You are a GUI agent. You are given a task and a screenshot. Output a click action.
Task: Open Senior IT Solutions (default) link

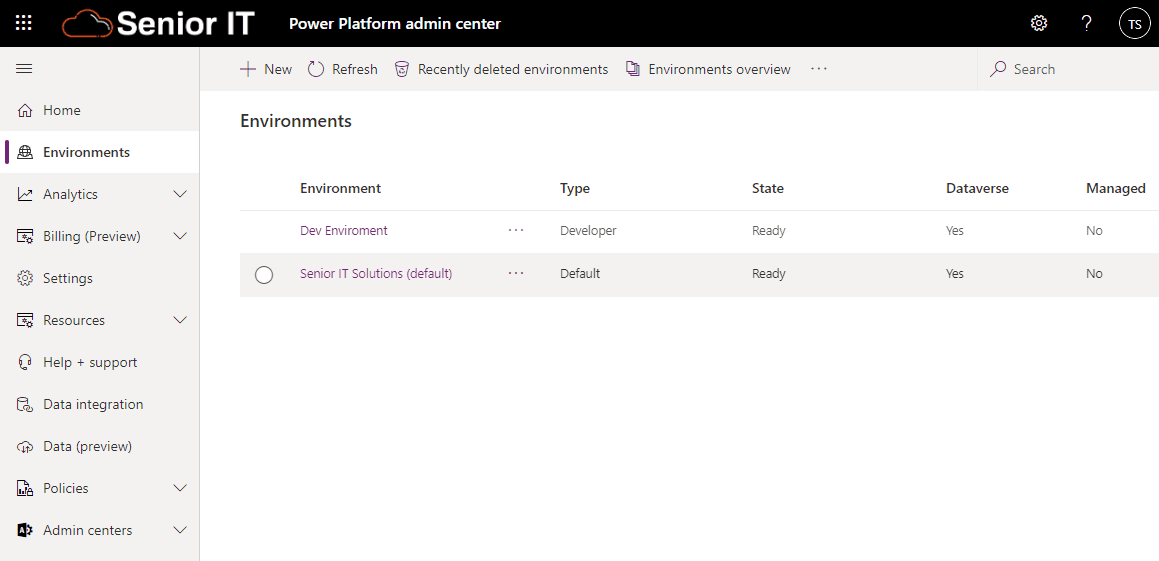376,273
